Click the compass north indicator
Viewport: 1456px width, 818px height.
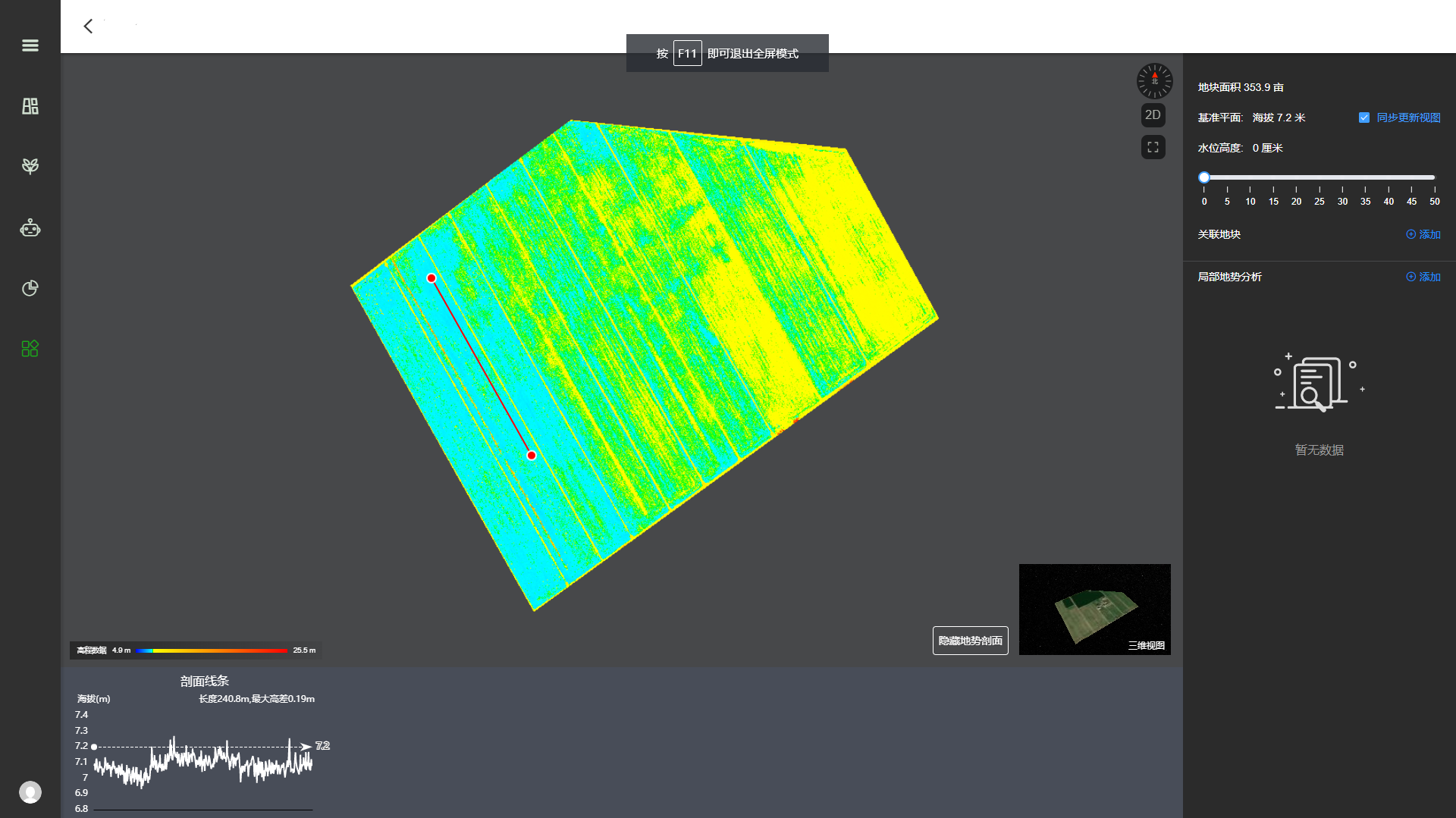click(1154, 81)
